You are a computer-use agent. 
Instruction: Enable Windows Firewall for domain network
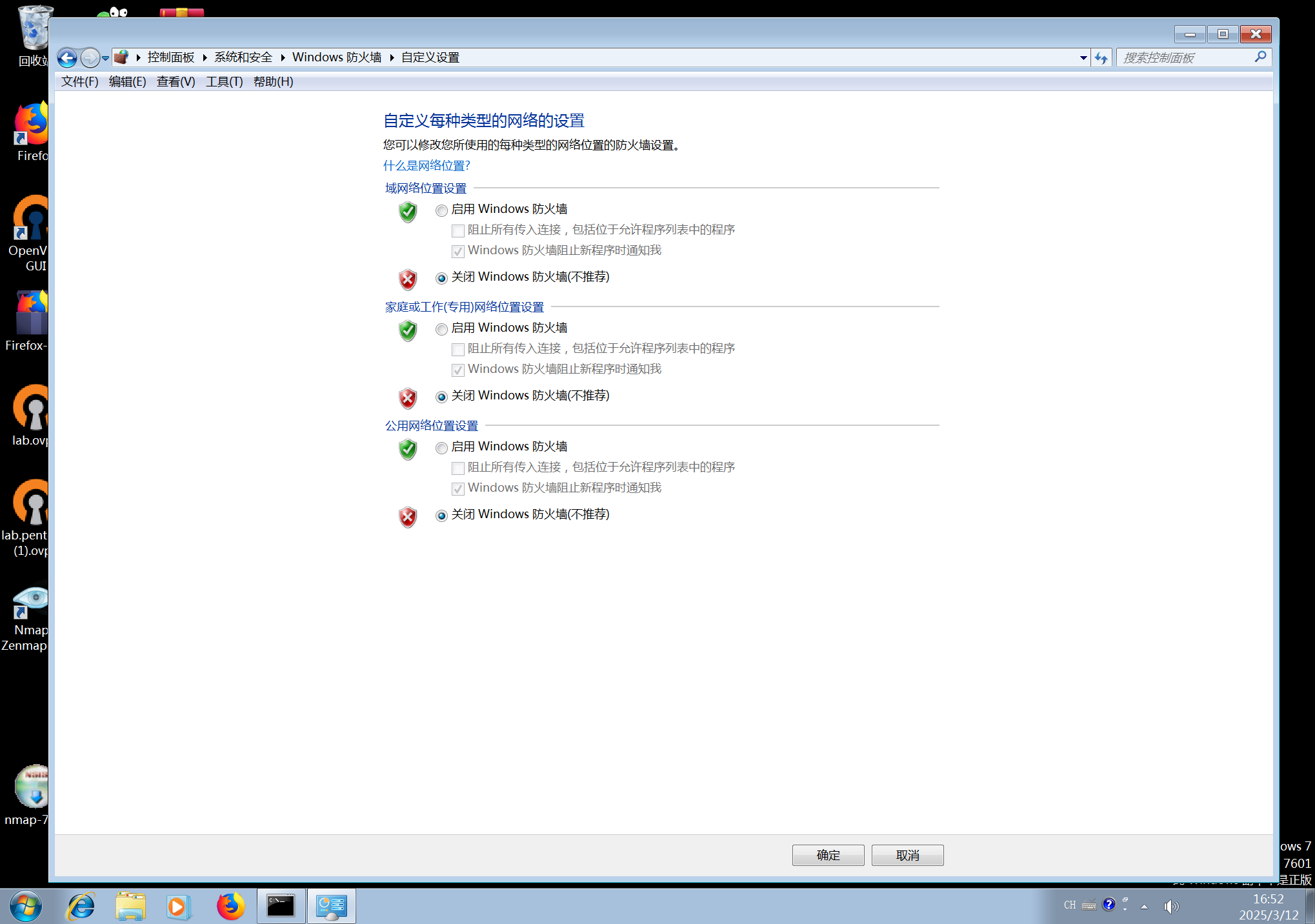[x=441, y=210]
